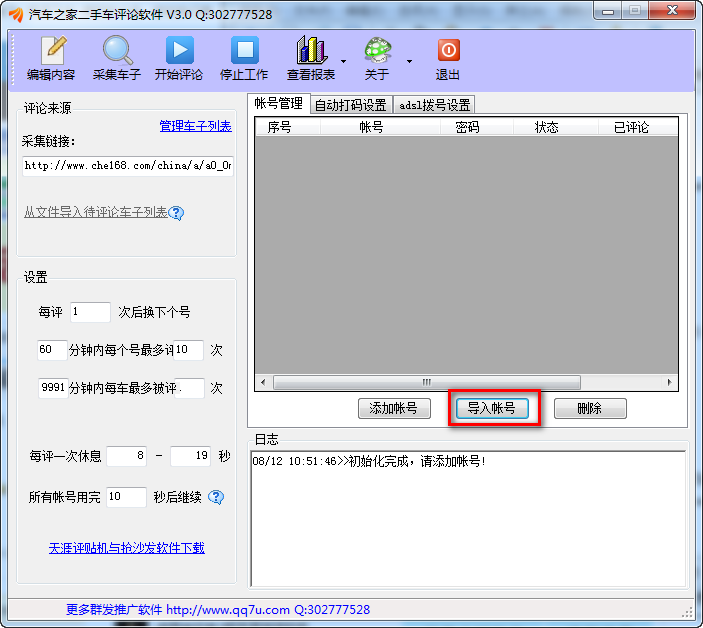Expand dropdown arrow beside 查看报表

343,61
